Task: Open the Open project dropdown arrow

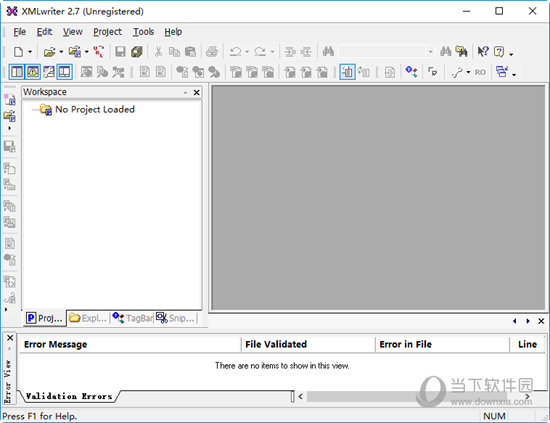Action: [x=87, y=52]
